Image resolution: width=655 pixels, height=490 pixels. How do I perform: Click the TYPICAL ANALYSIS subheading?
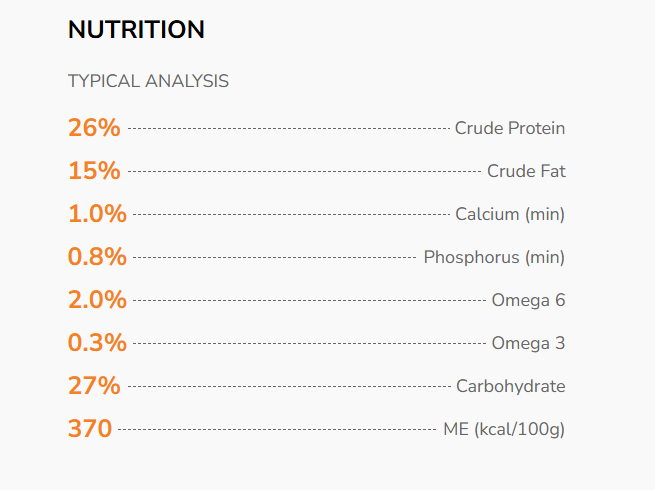[148, 81]
